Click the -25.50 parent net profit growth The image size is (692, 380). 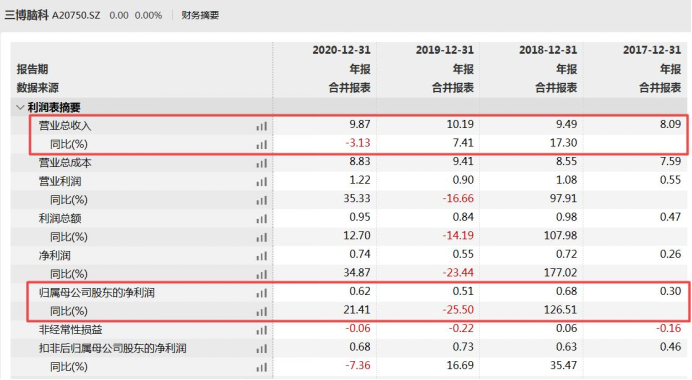(458, 310)
